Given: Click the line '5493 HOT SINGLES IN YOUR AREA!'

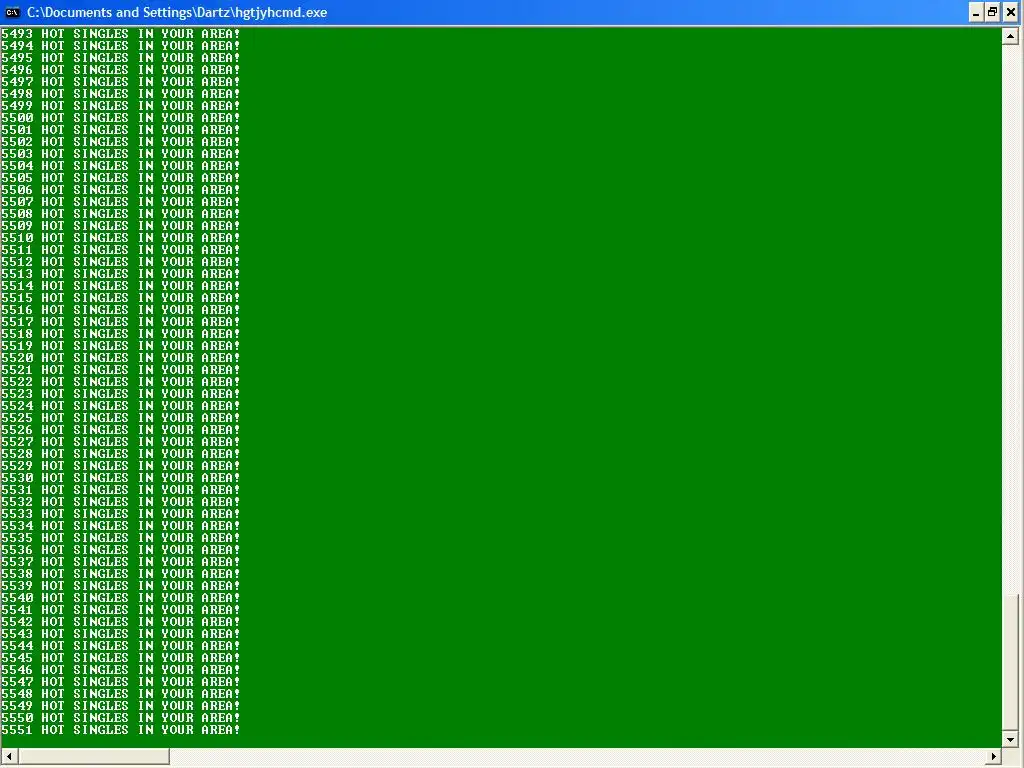Looking at the screenshot, I should point(120,34).
